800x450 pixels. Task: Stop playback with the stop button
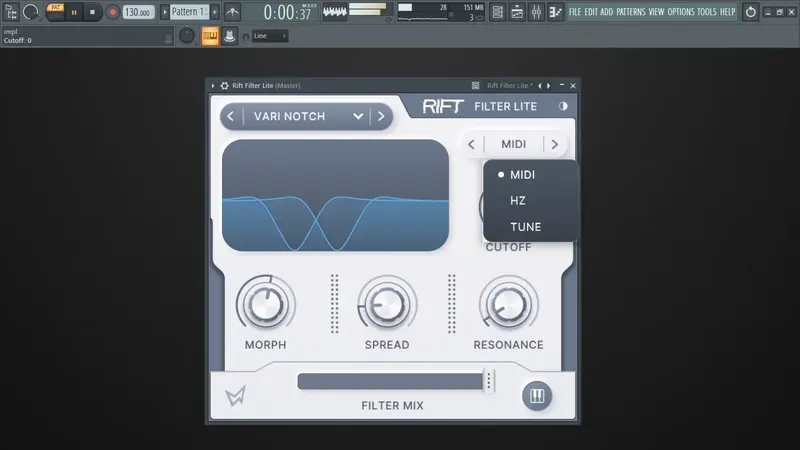(92, 12)
